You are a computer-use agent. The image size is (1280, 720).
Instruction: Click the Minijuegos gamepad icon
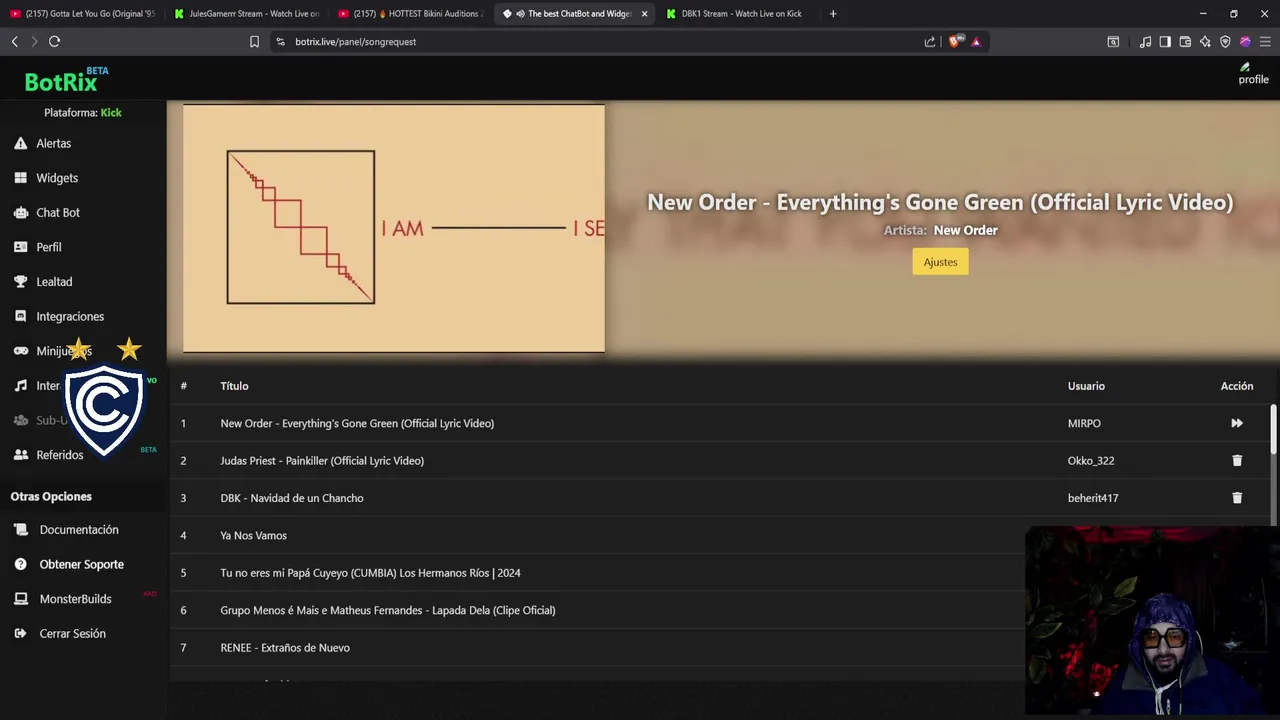pyautogui.click(x=20, y=351)
